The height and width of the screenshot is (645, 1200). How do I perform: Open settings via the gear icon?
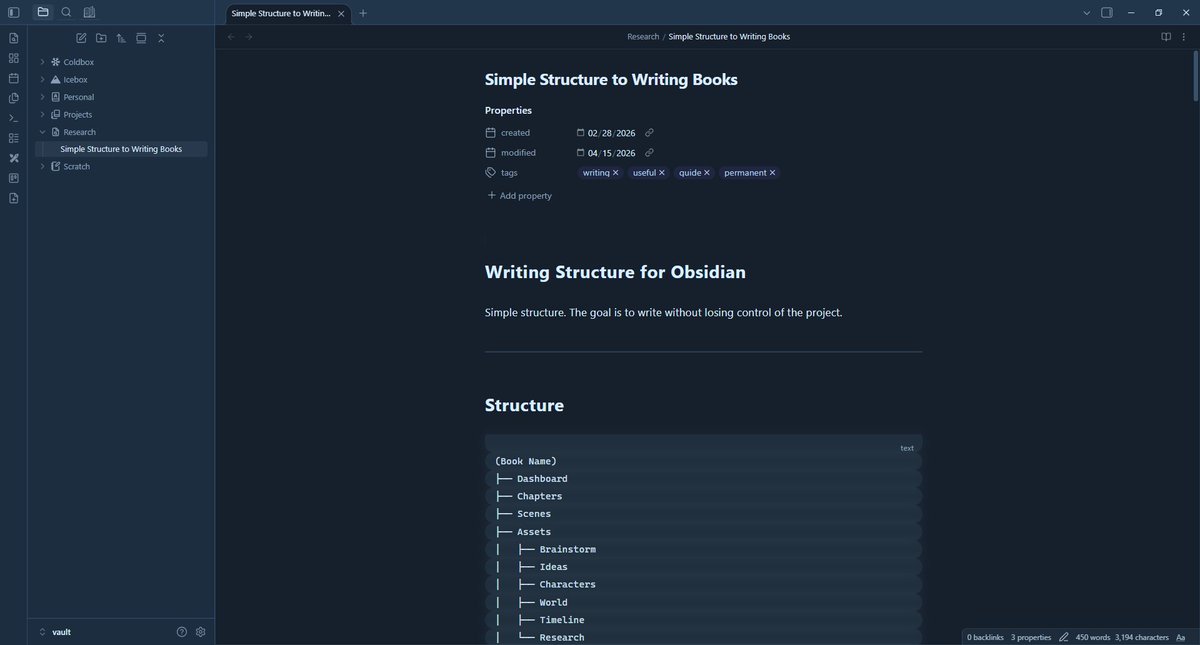200,632
